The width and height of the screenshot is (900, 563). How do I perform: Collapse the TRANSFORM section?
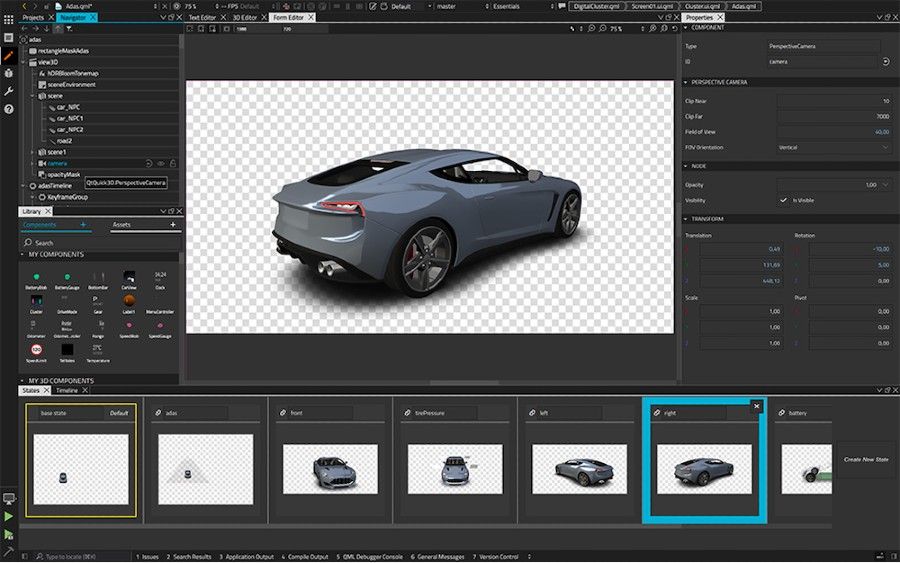[x=685, y=219]
